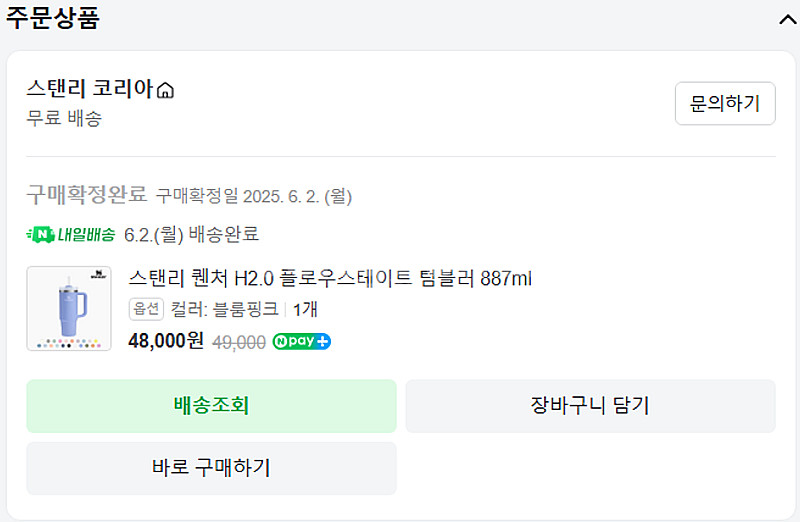Screen dimensions: 800x522
Task: Click the 컬러: 블룸핑크 option text
Action: pyautogui.click(x=224, y=309)
